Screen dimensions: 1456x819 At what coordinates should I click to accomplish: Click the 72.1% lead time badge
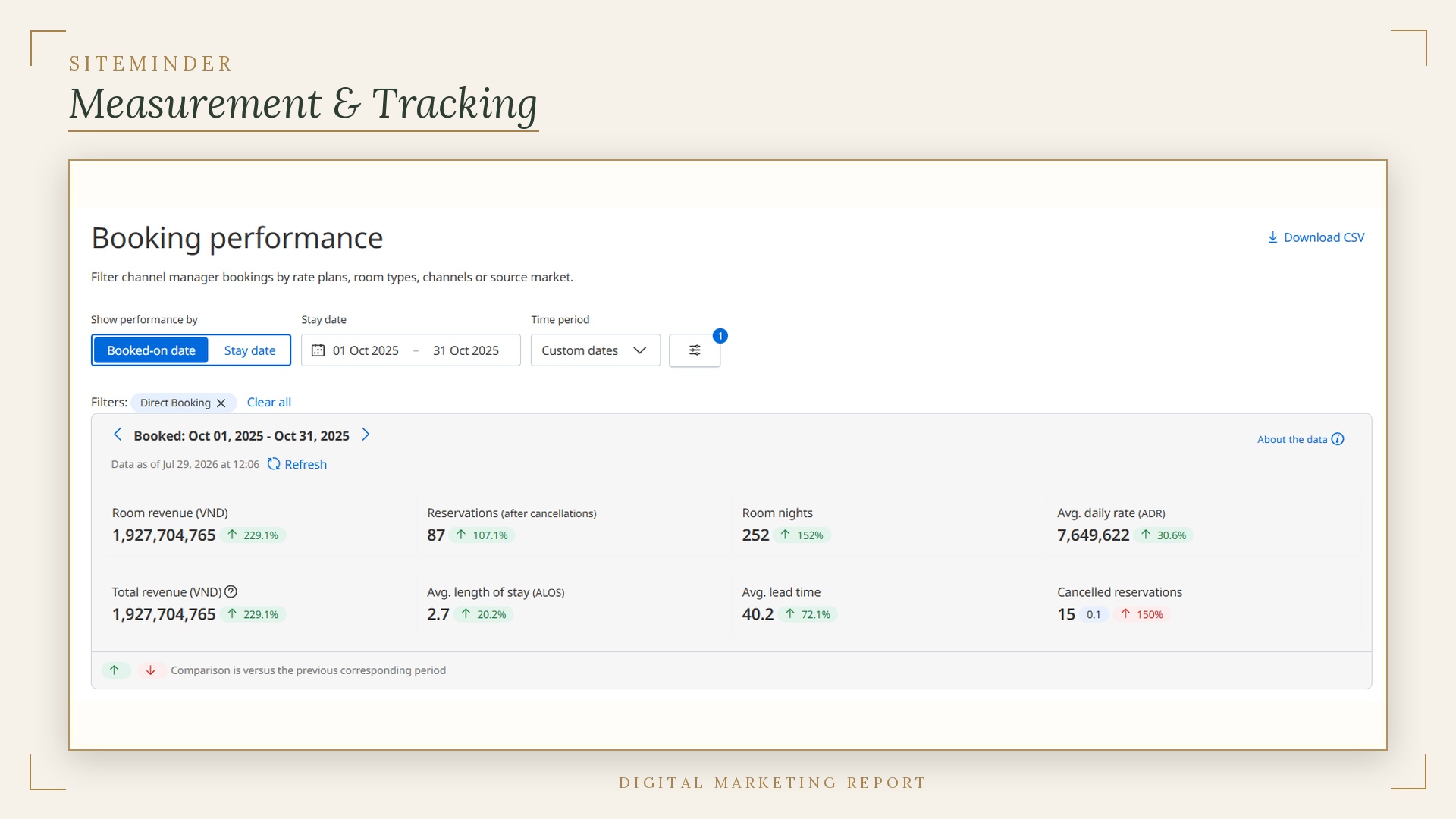809,614
